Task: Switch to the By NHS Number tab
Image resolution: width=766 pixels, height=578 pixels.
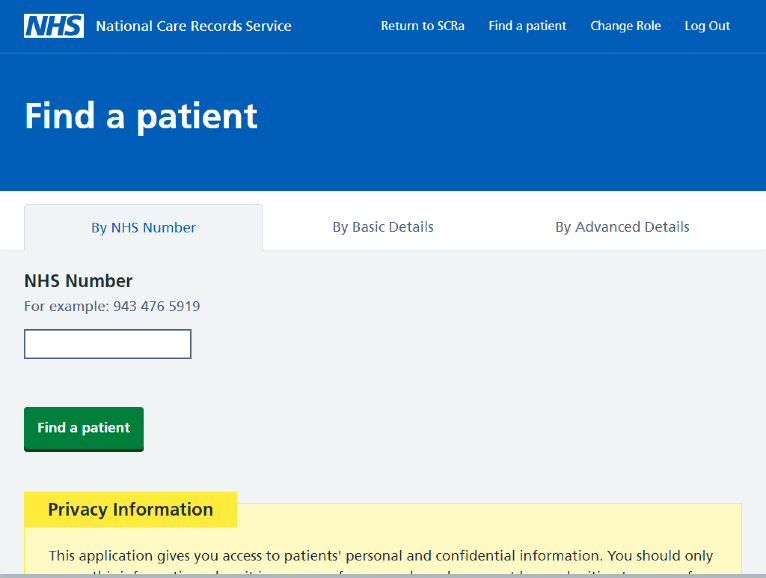Action: [144, 228]
